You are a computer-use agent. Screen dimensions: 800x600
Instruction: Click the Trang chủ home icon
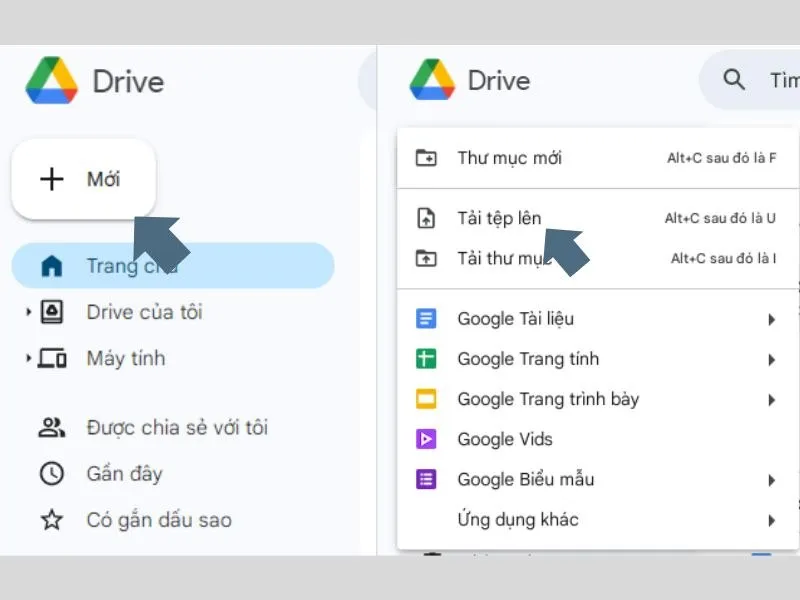52,266
